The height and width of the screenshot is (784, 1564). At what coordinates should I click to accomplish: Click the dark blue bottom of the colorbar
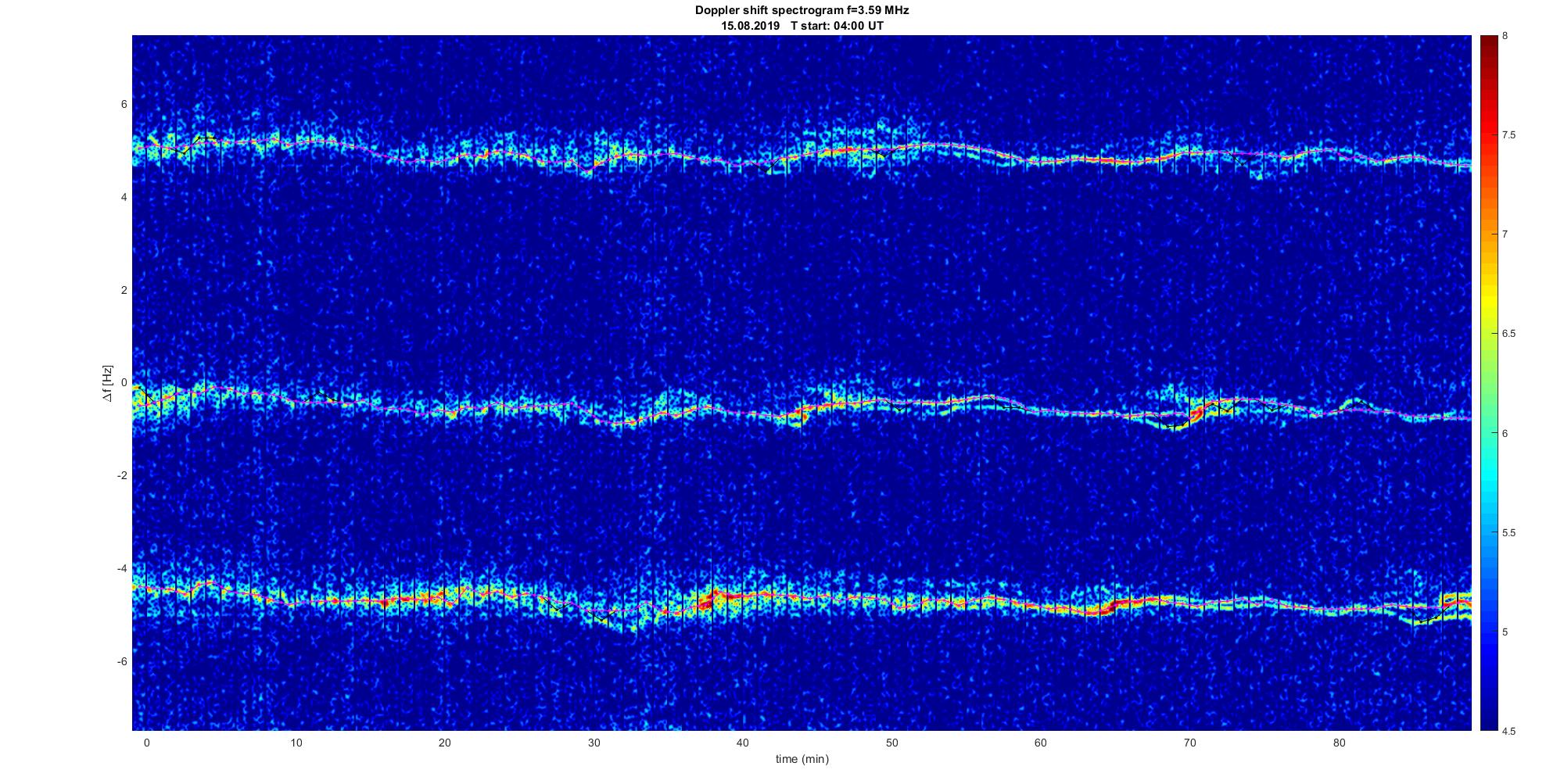tap(1489, 719)
